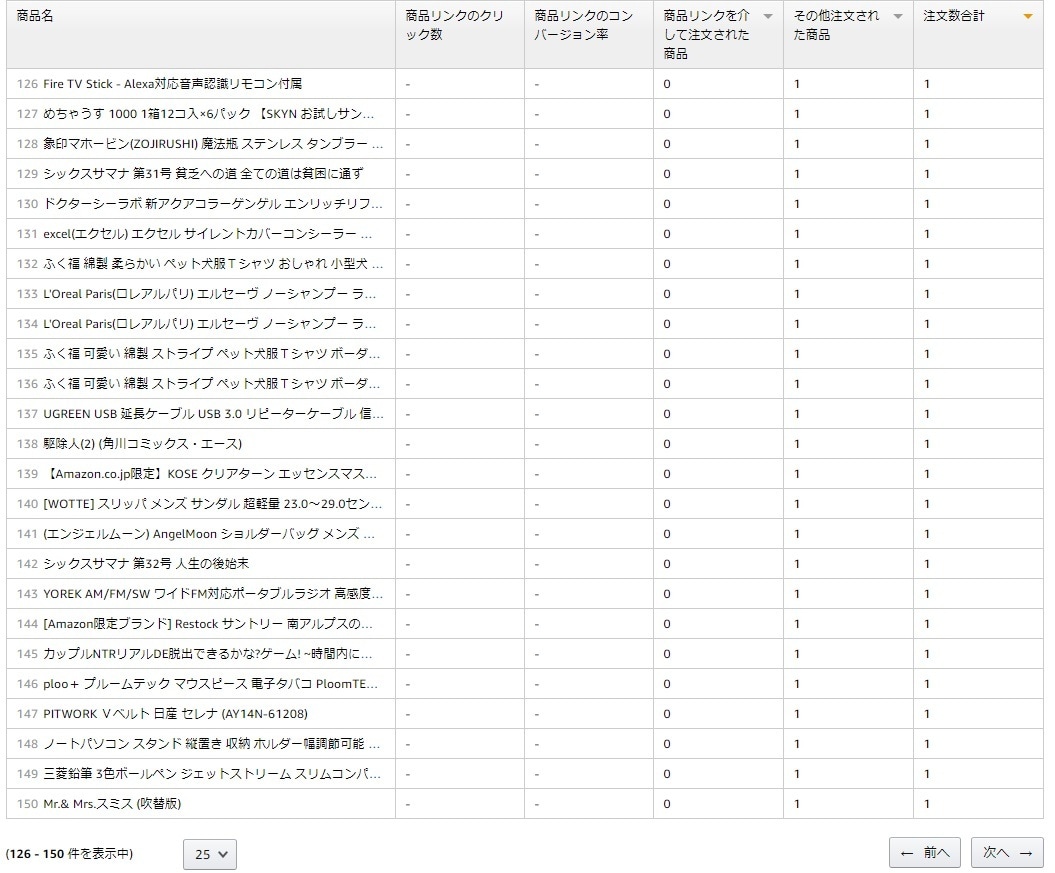This screenshot has height=873, width=1055.
Task: Click the 126 - 150 件を表示中 status text
Action: 69,854
